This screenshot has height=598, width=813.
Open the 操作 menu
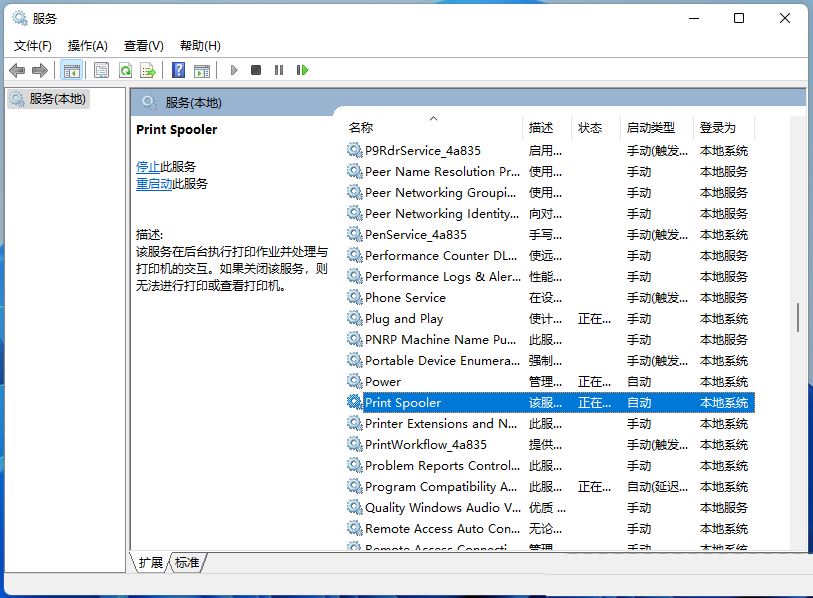(x=87, y=45)
